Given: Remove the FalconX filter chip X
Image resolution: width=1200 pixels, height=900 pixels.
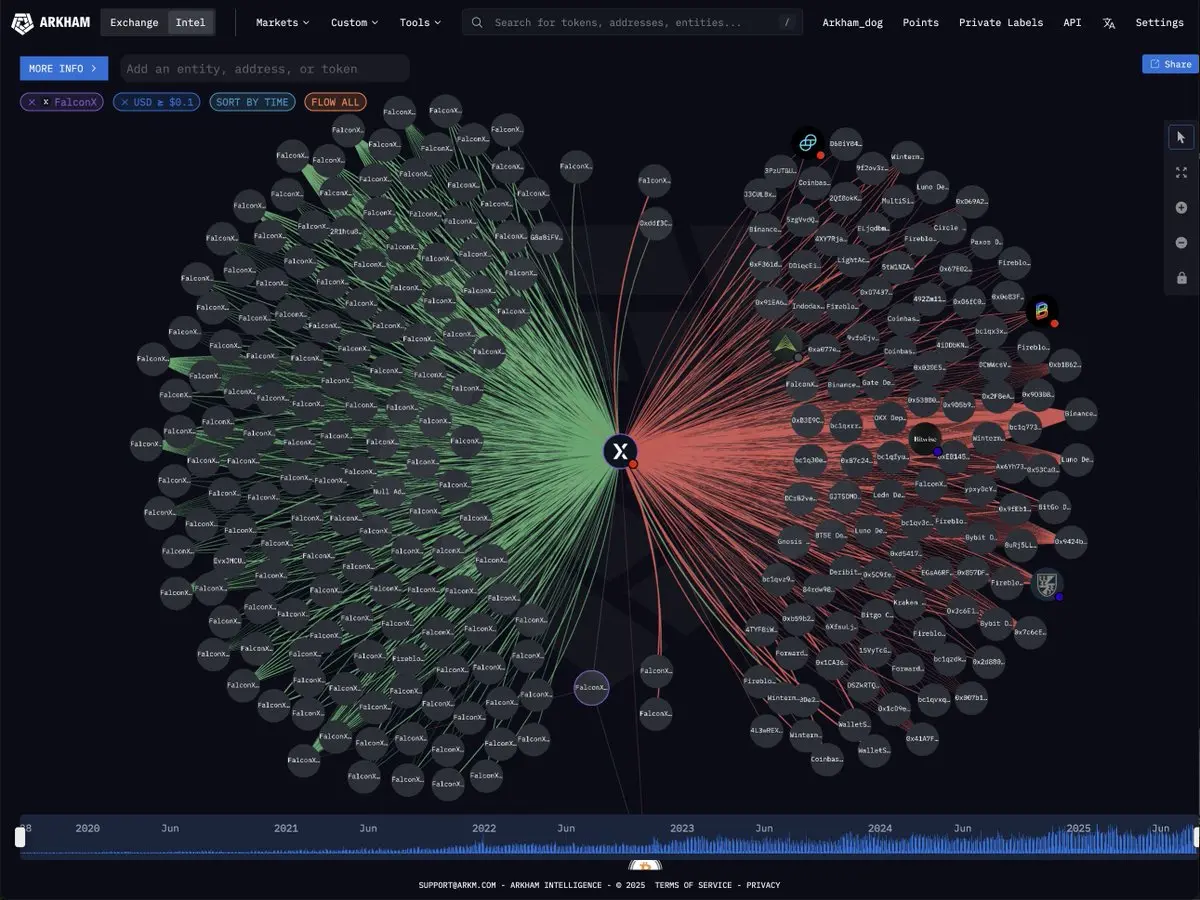Looking at the screenshot, I should pyautogui.click(x=32, y=102).
